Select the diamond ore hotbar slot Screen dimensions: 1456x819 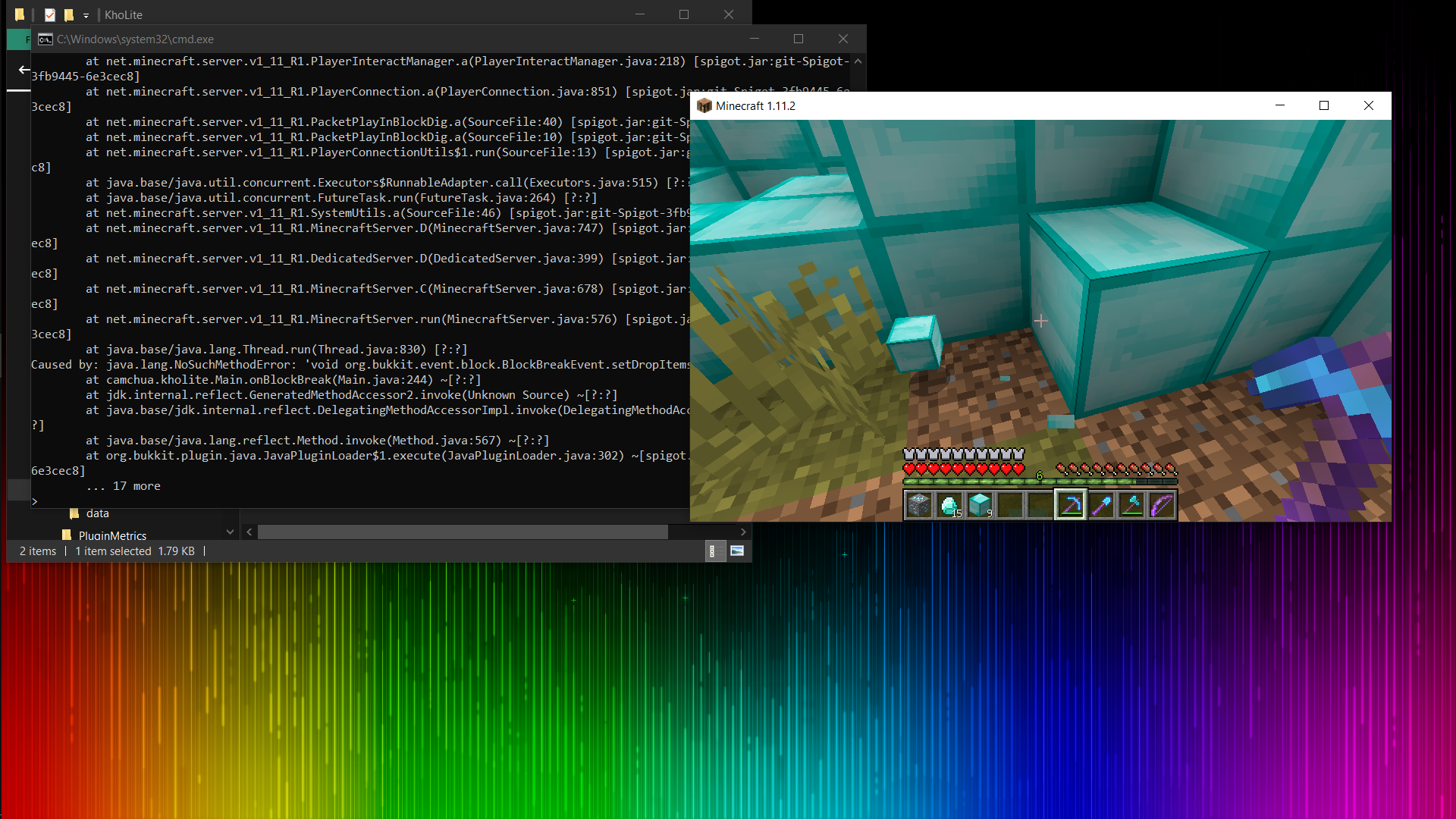[x=918, y=505]
